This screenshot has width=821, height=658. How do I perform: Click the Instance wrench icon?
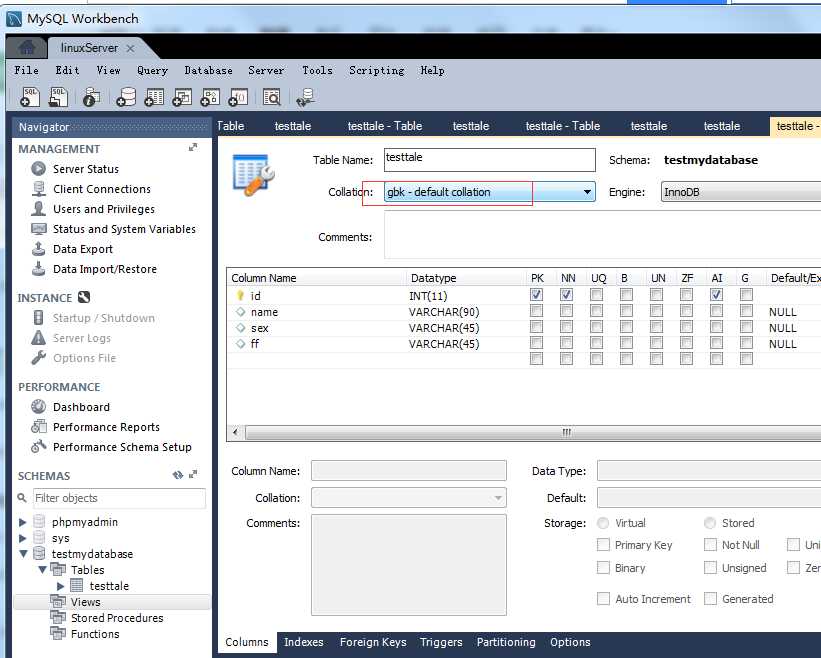pyautogui.click(x=84, y=297)
